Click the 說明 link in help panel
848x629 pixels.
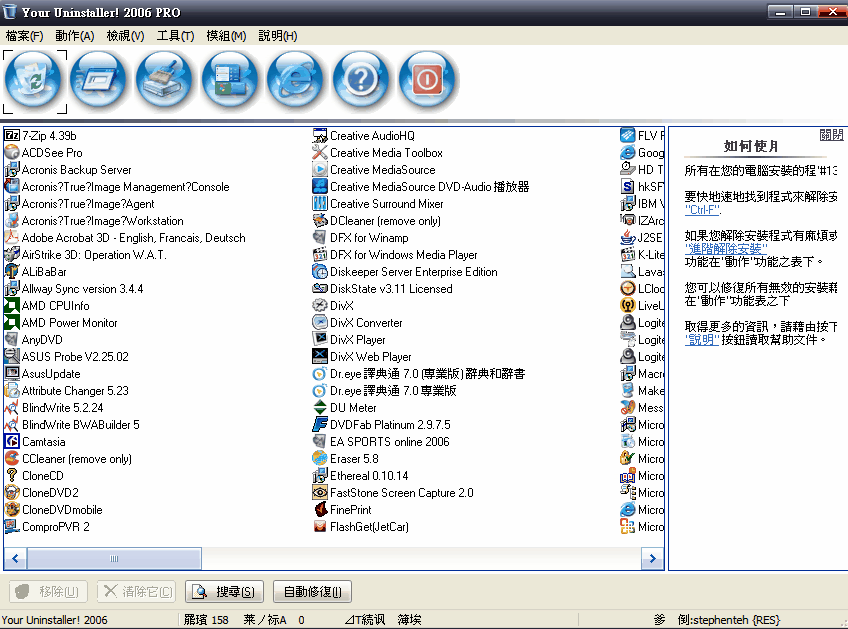[x=702, y=340]
